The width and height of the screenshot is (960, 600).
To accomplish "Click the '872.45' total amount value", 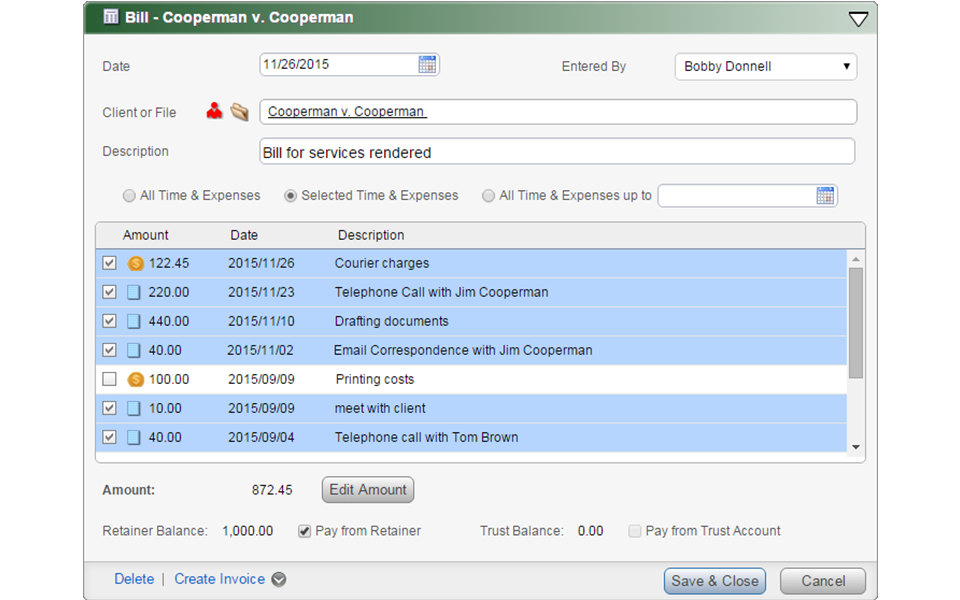I will 272,490.
